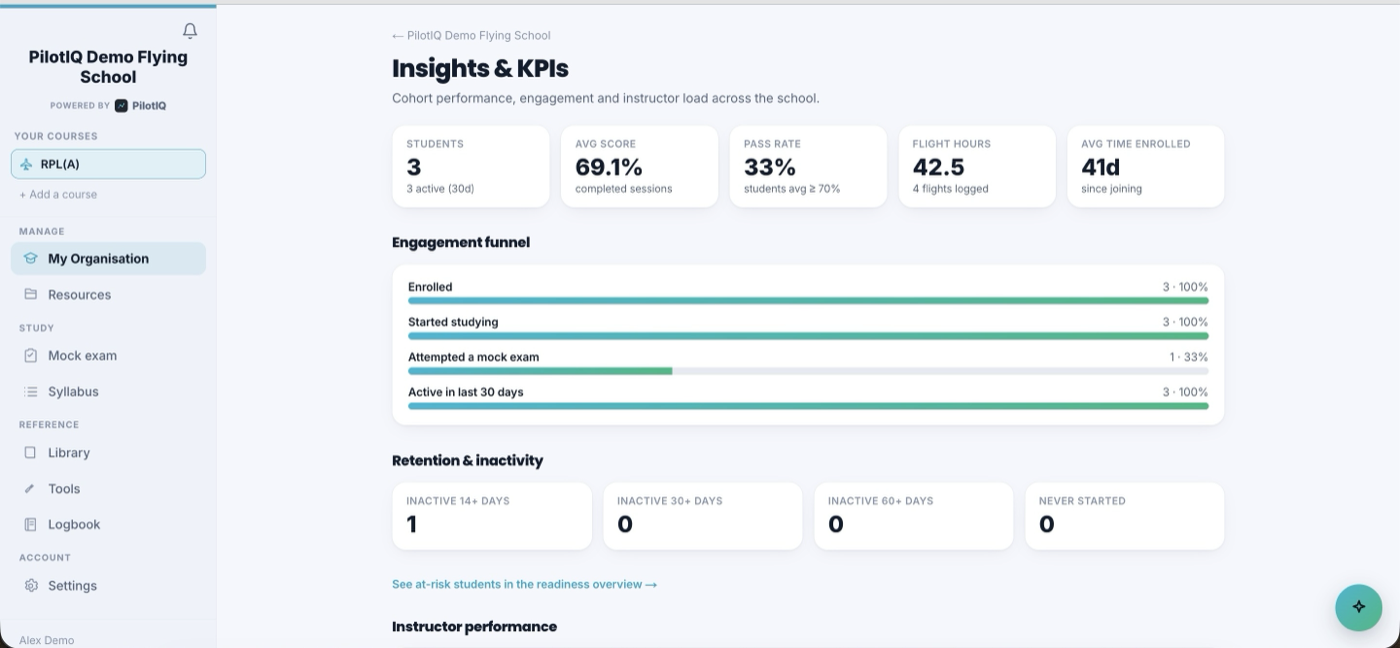The width and height of the screenshot is (1400, 648).
Task: Click the Avg Time Enrolled 41d card
Action: click(x=1145, y=166)
